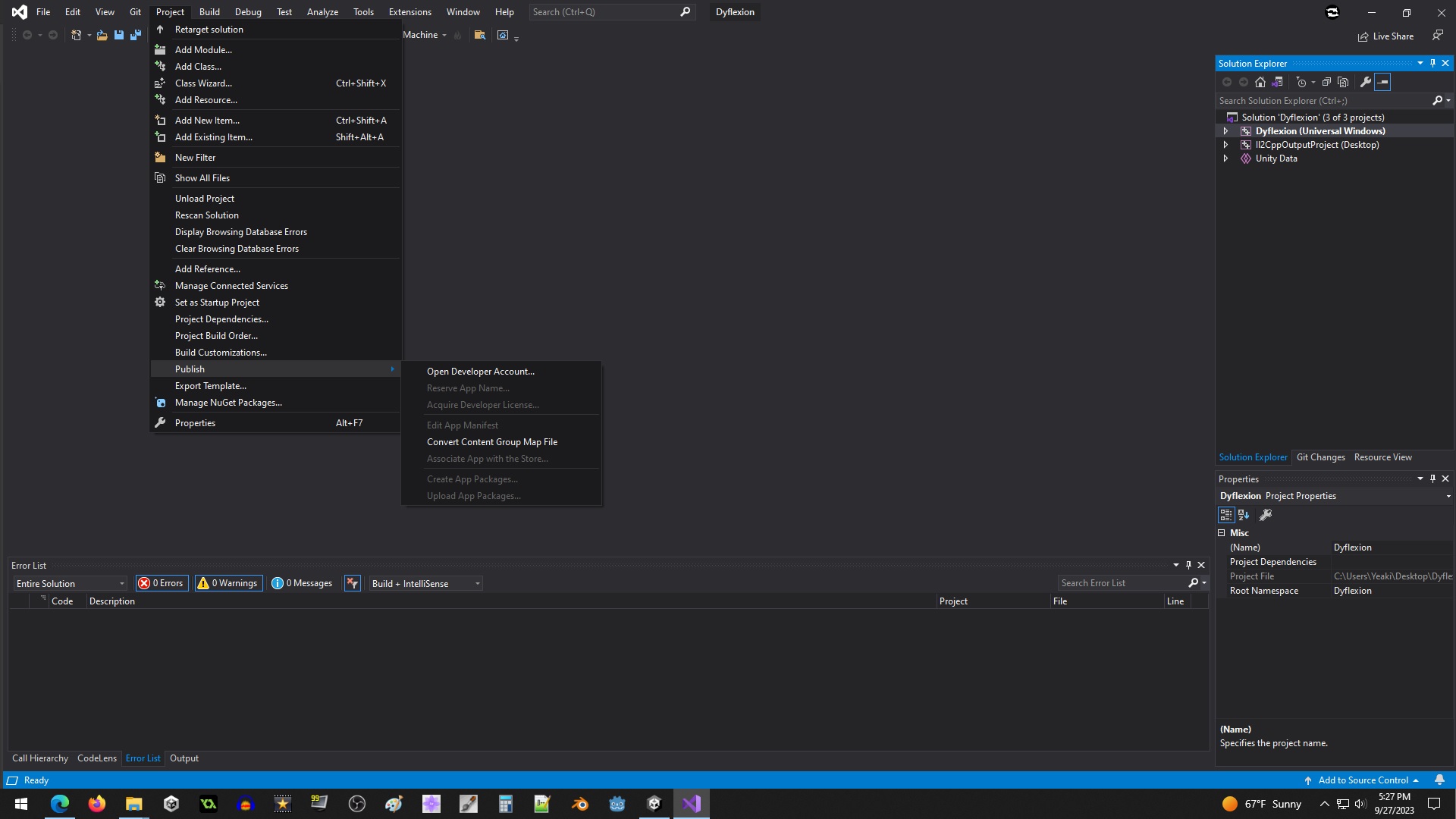Open the Build + IntelliSense dropdown

point(425,583)
